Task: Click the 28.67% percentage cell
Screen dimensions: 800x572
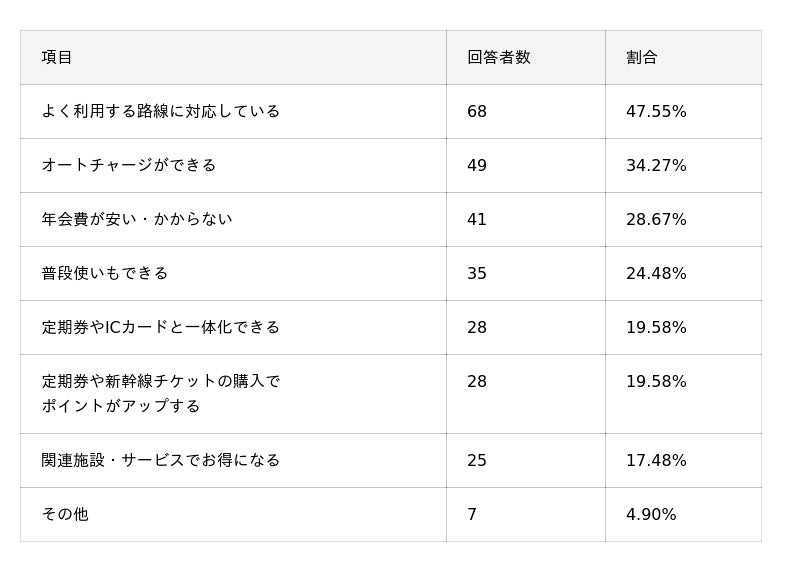Action: (656, 220)
